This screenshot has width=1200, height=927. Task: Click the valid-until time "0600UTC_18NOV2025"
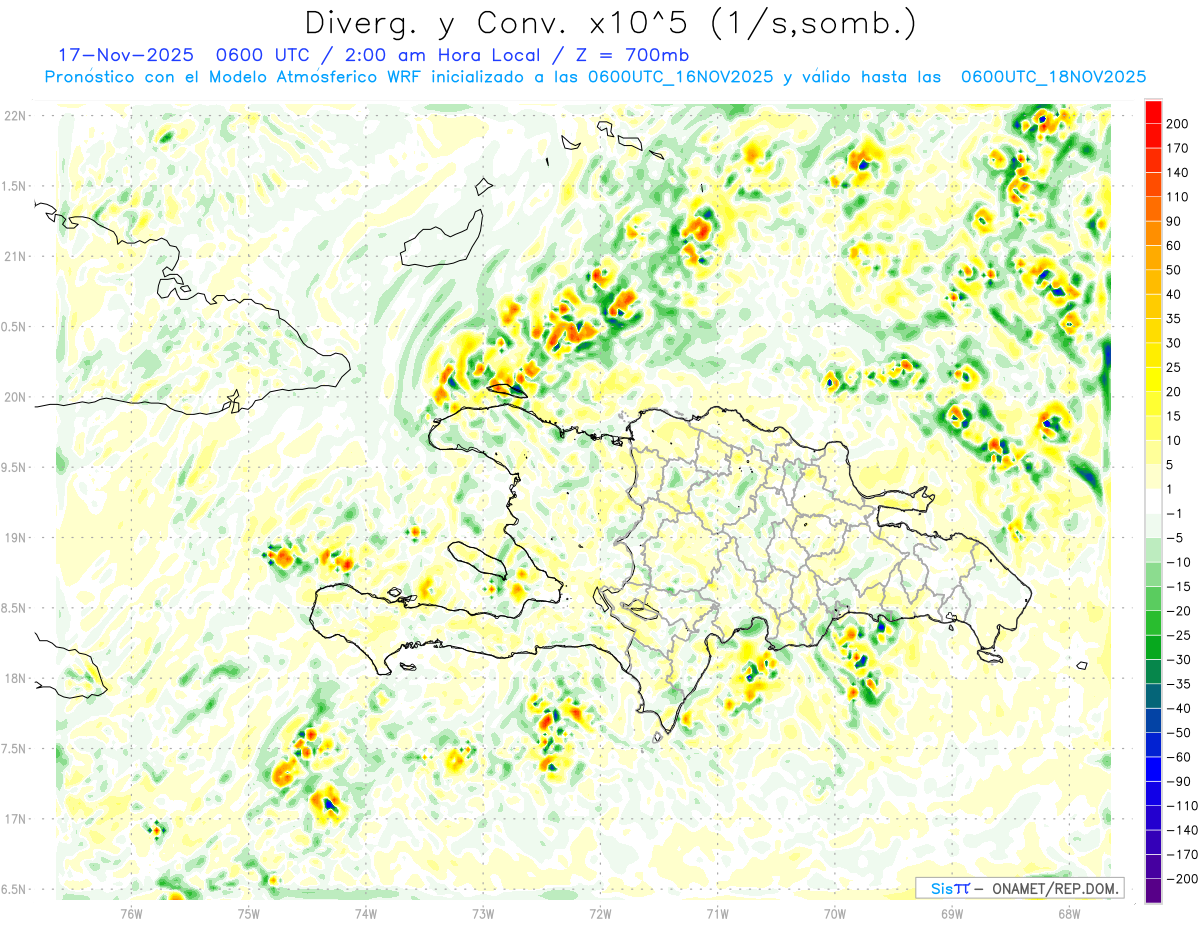[x=1053, y=77]
